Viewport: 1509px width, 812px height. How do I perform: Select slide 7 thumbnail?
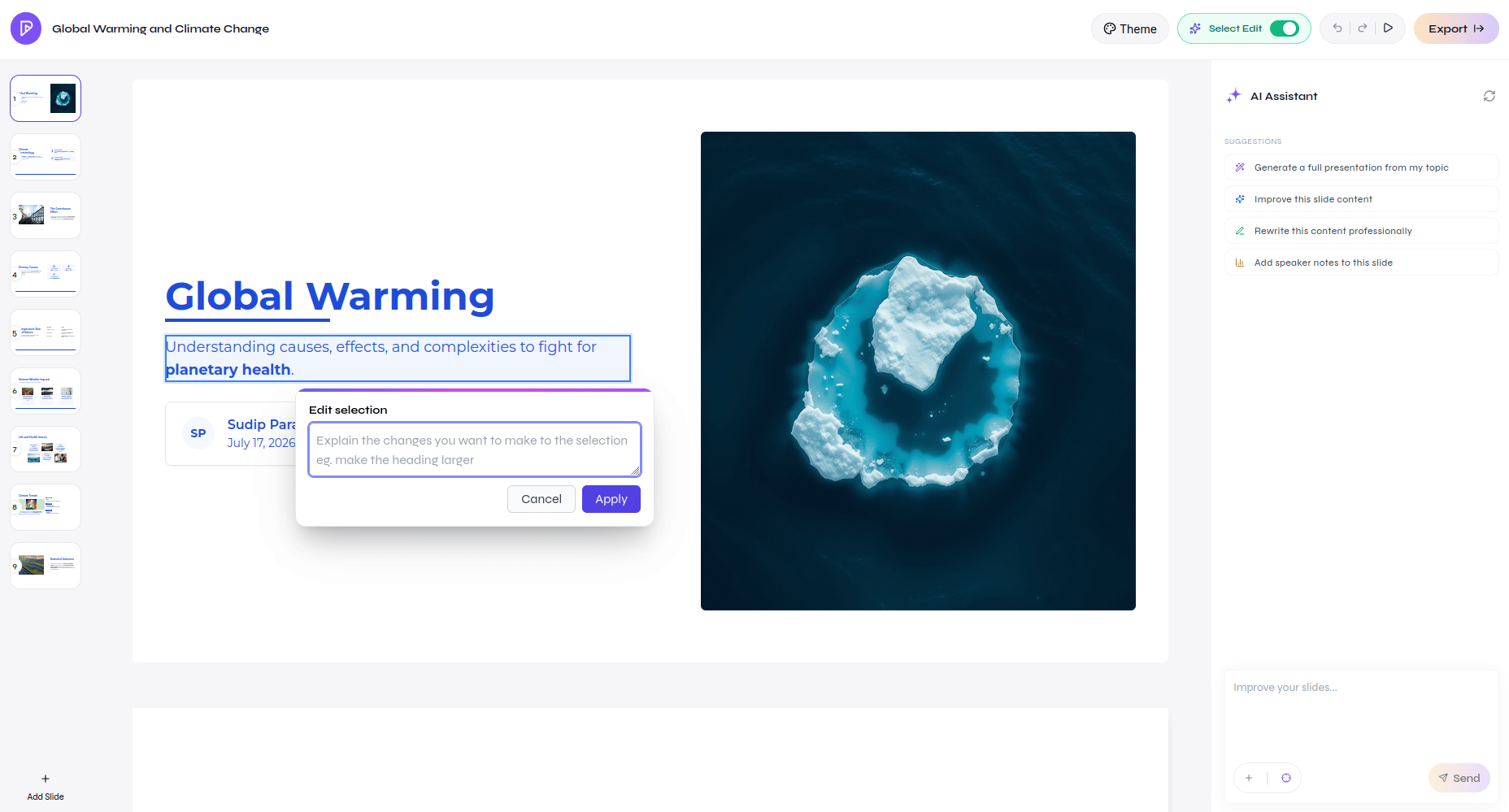pos(46,449)
